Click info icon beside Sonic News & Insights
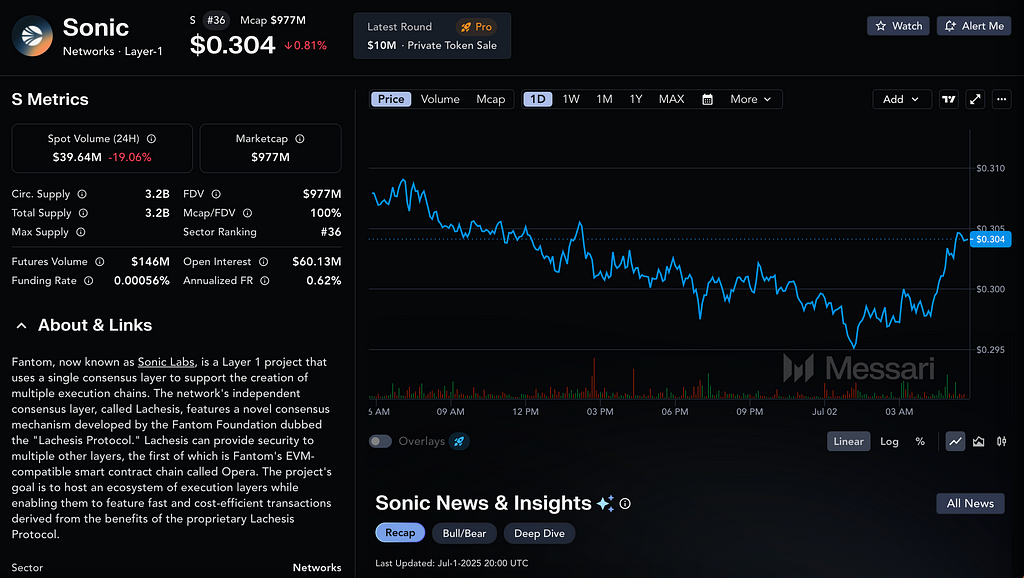The width and height of the screenshot is (1024, 578). coord(625,504)
